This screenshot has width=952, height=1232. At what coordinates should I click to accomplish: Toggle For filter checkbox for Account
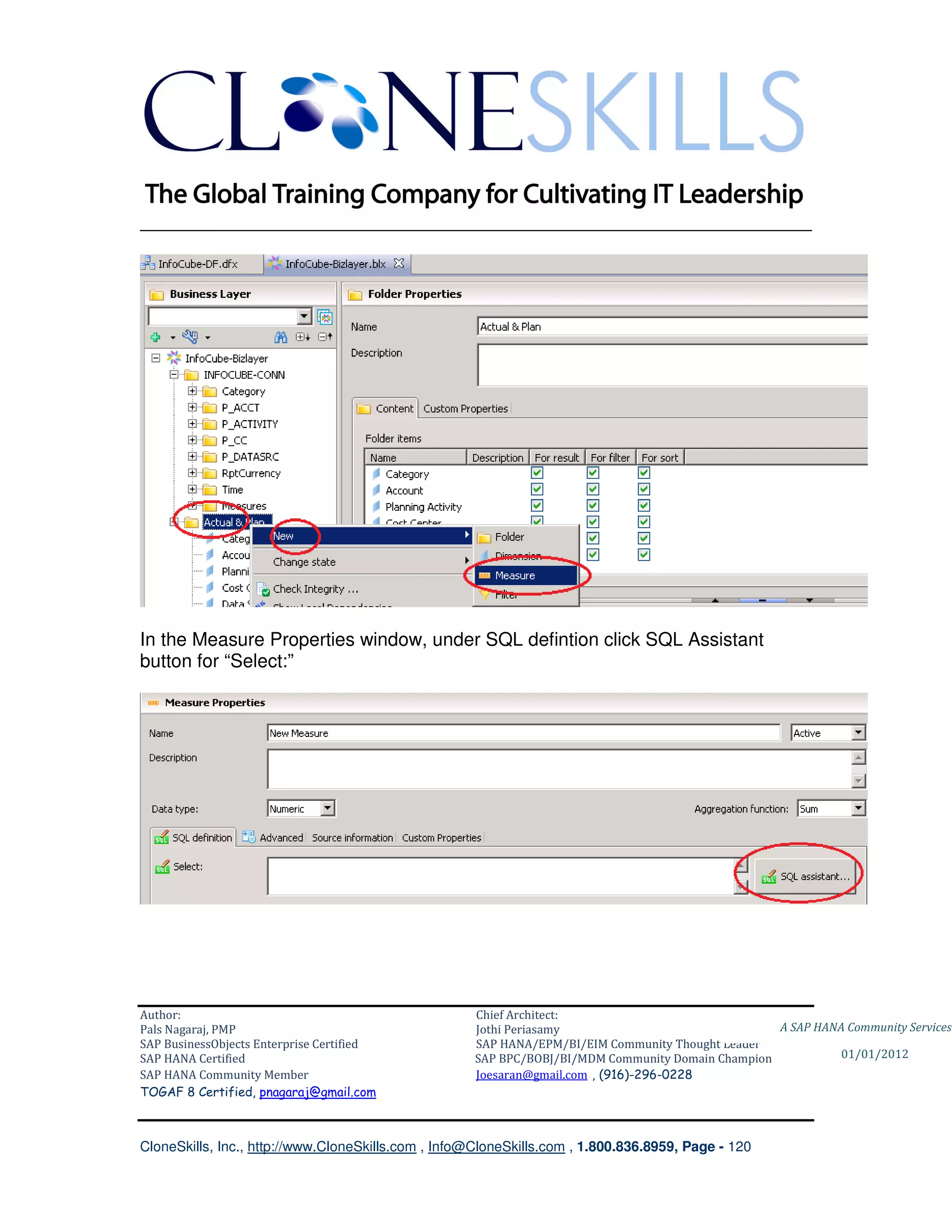pos(593,489)
